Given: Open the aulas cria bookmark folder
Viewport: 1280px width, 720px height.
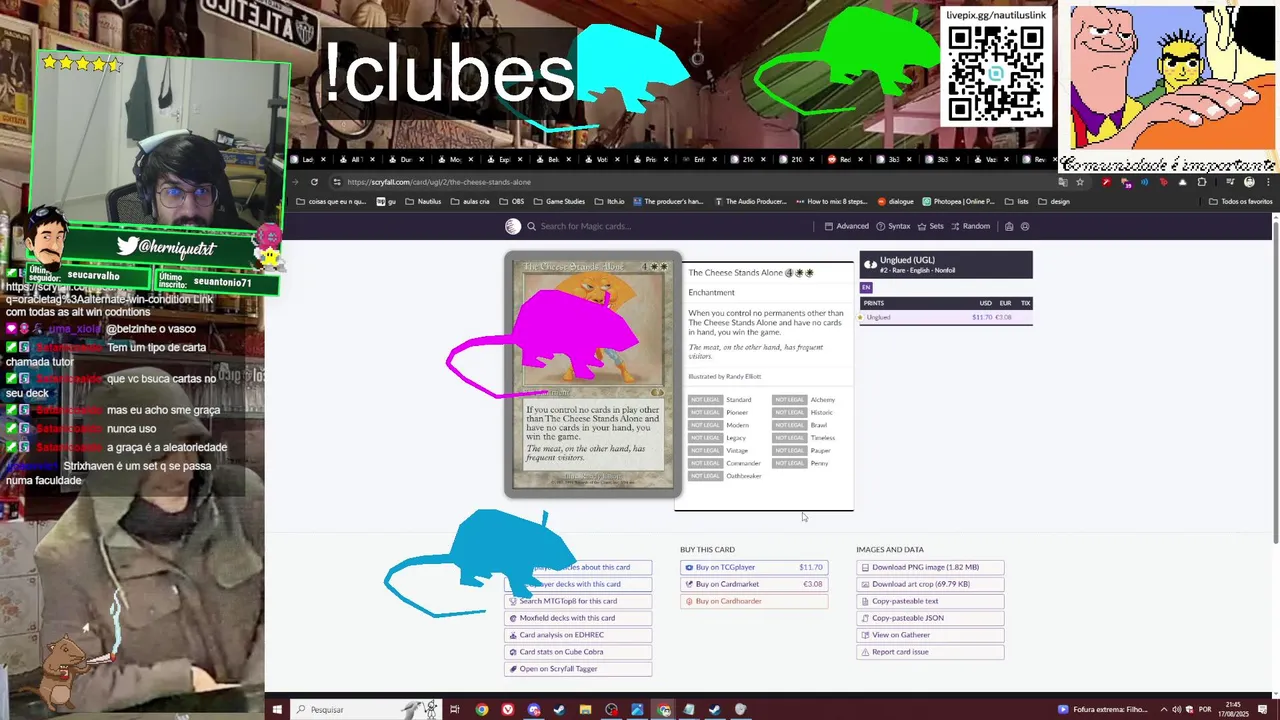Looking at the screenshot, I should [470, 201].
